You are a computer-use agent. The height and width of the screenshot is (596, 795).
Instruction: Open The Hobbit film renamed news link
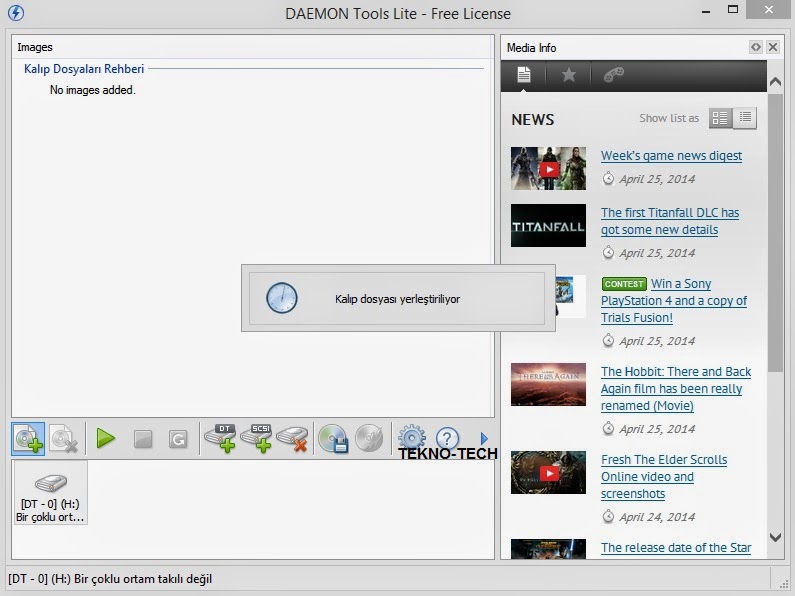click(x=676, y=389)
